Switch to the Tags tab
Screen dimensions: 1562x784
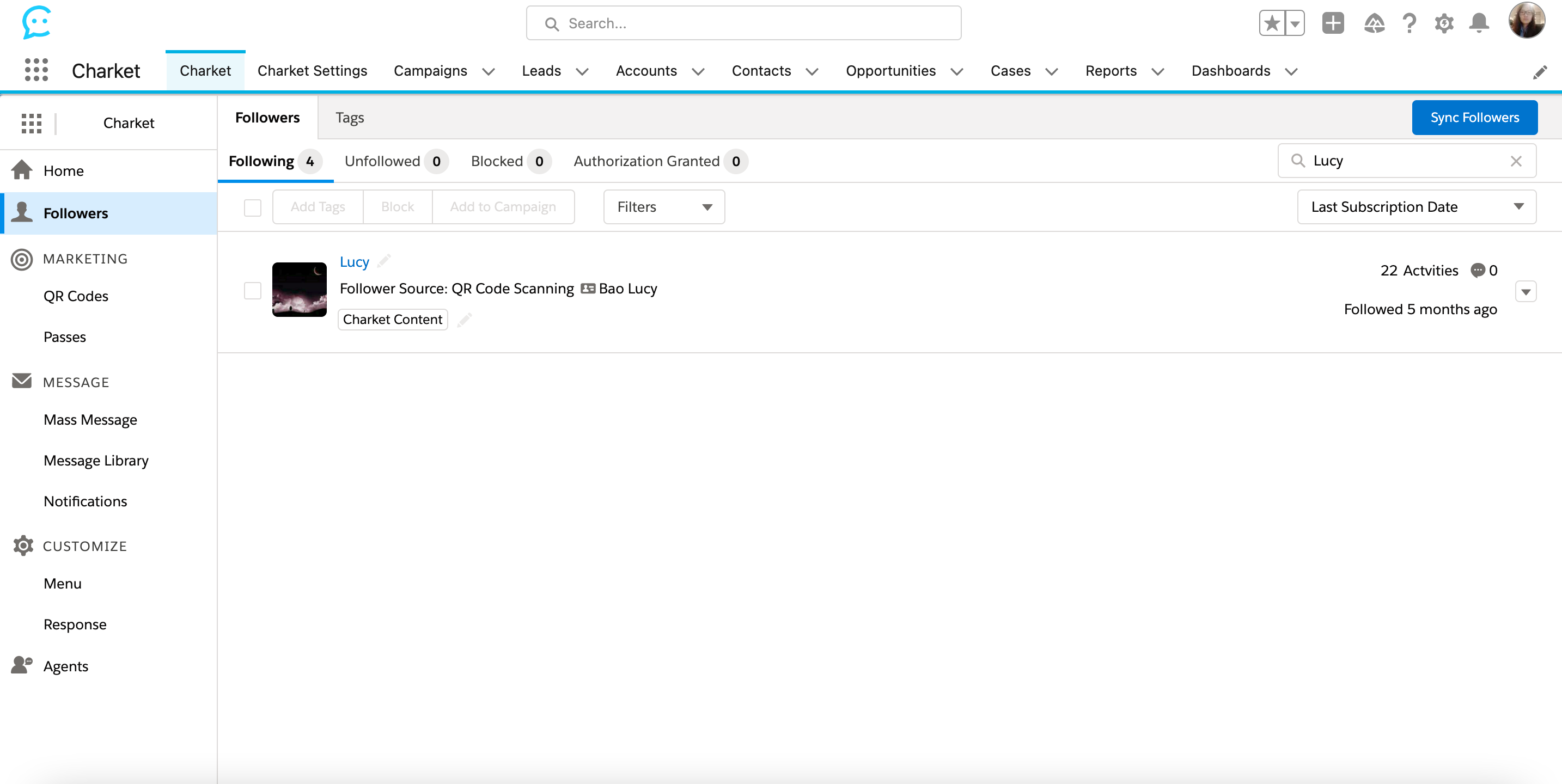pos(350,118)
